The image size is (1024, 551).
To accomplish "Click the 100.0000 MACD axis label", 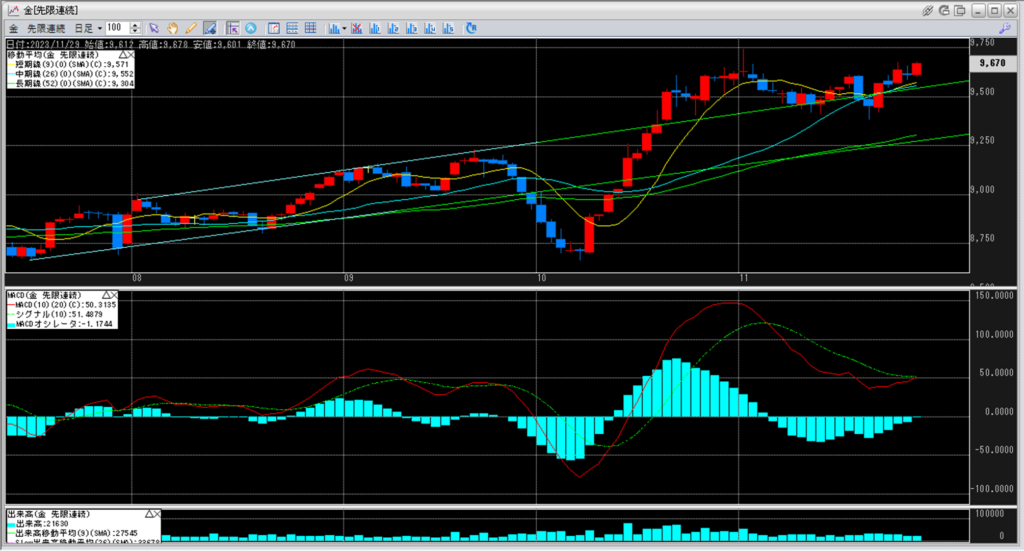I will (995, 334).
